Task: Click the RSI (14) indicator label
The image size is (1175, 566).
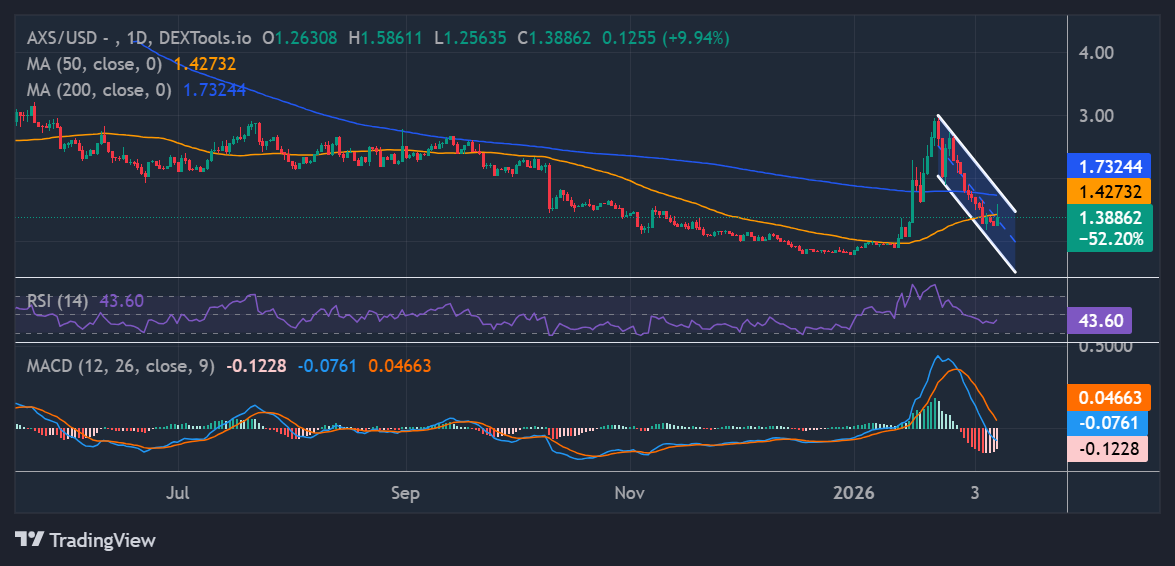Action: (58, 301)
